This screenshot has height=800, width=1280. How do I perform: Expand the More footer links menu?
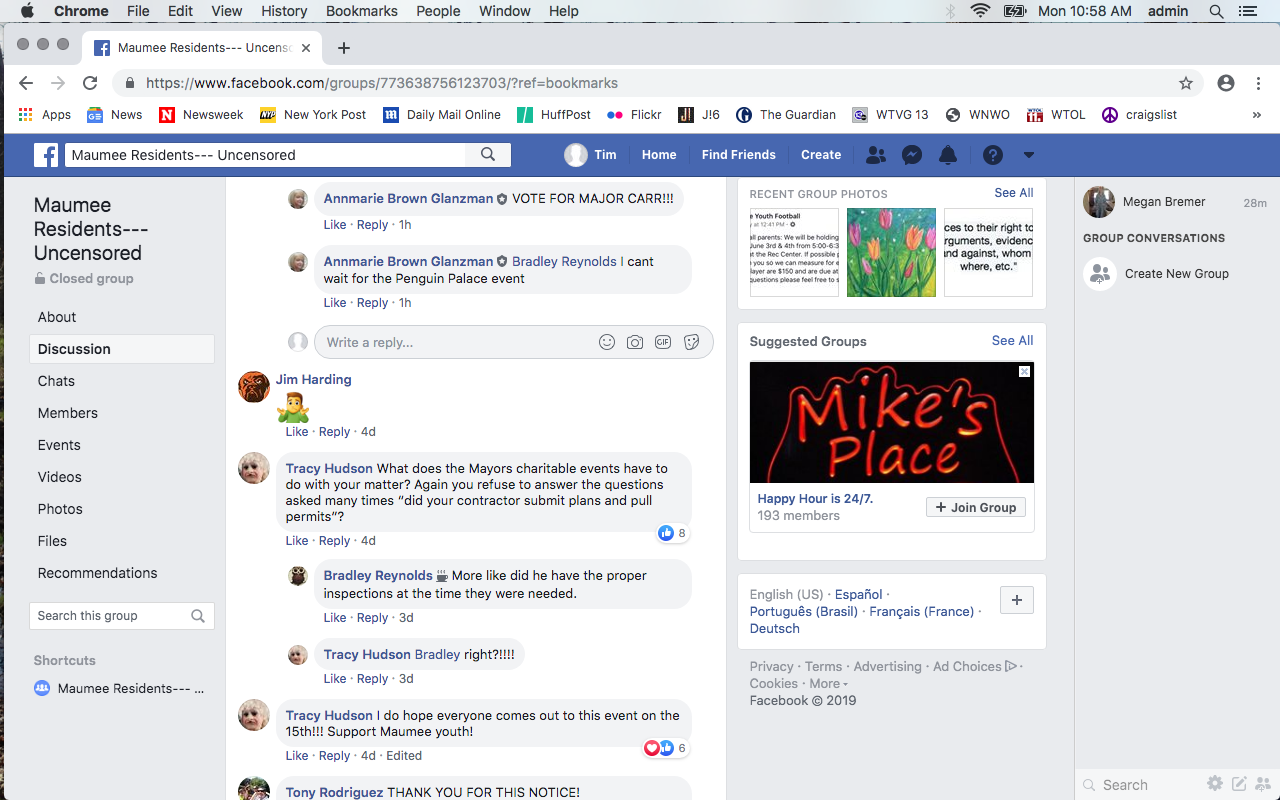[828, 684]
